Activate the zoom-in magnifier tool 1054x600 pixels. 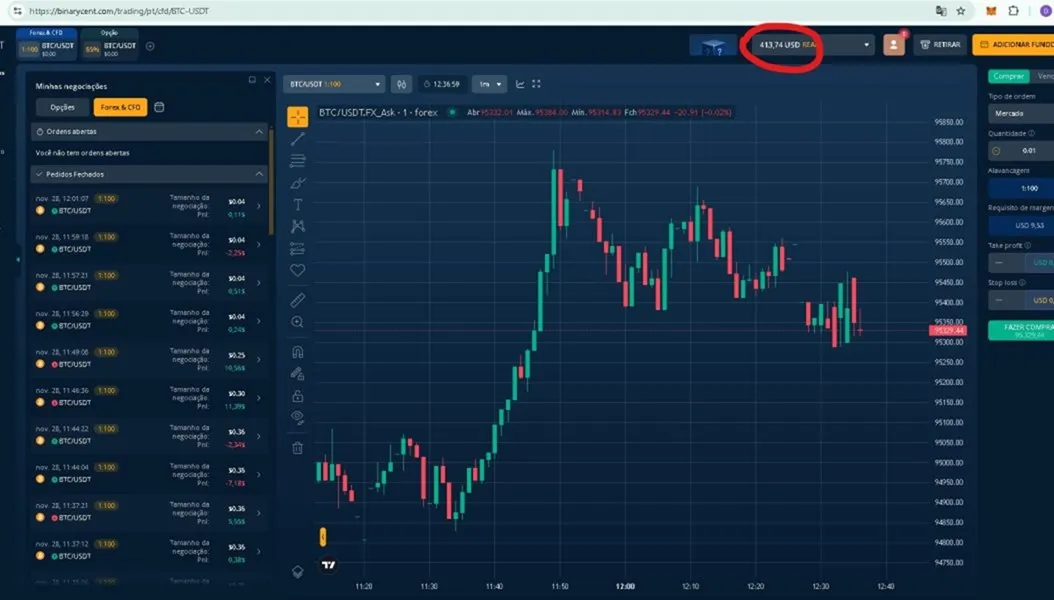(298, 323)
